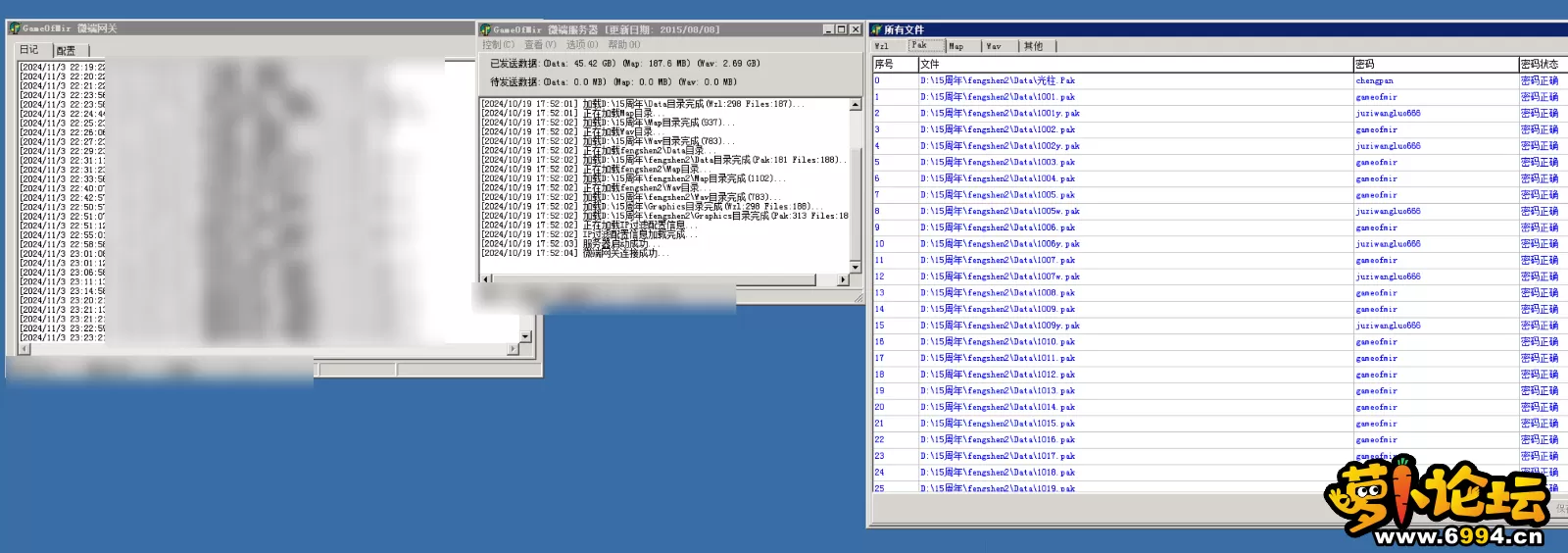Image resolution: width=1568 pixels, height=553 pixels.
Task: Click the micro-server window title bar icon
Action: pyautogui.click(x=485, y=29)
